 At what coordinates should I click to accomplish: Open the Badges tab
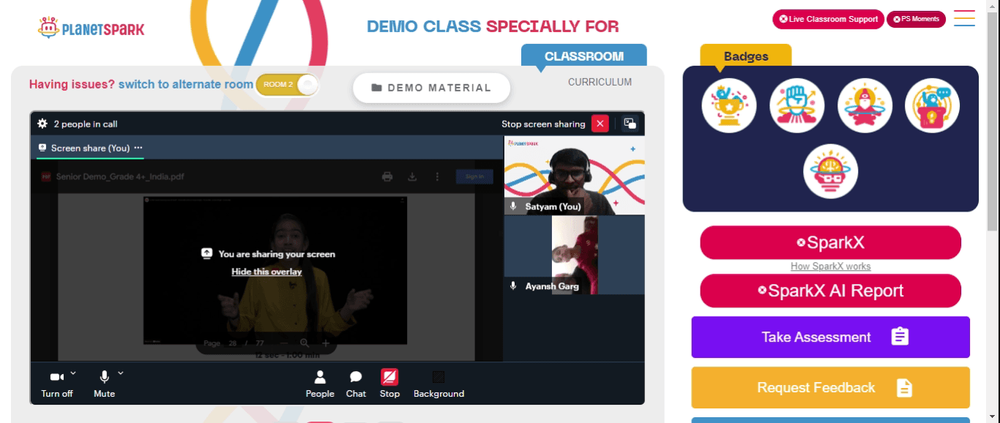(x=746, y=56)
